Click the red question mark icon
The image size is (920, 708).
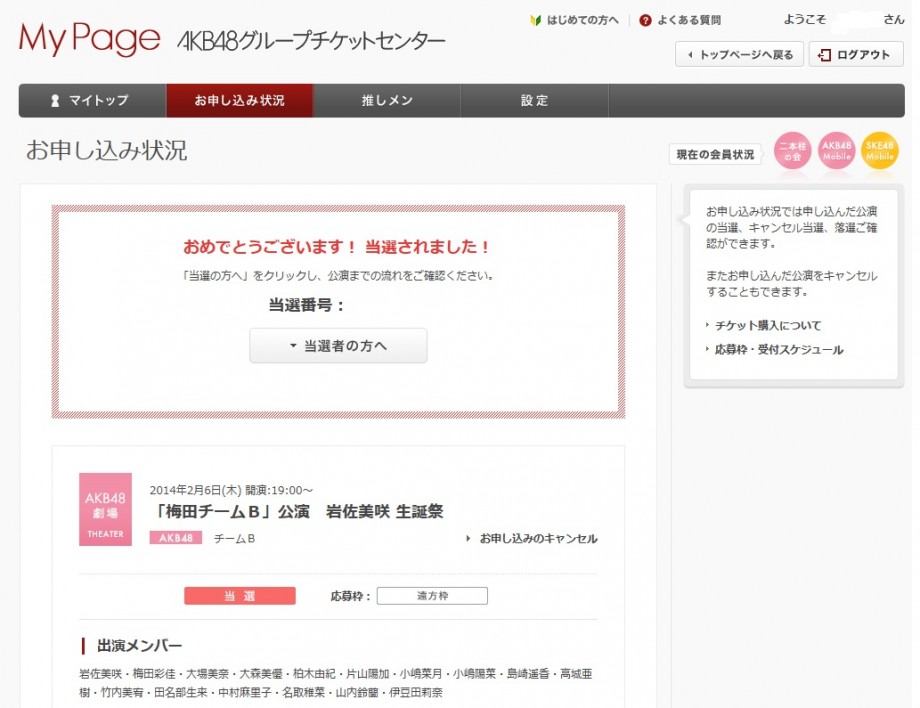645,21
